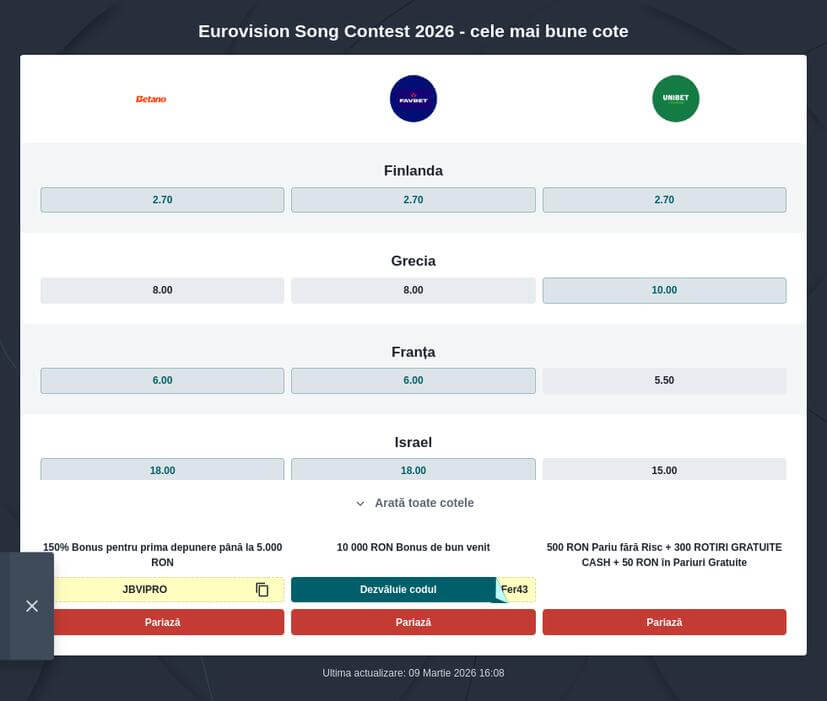The image size is (827, 701).
Task: Select Betano's 2.70 odds for Finlanda
Action: [x=161, y=199]
